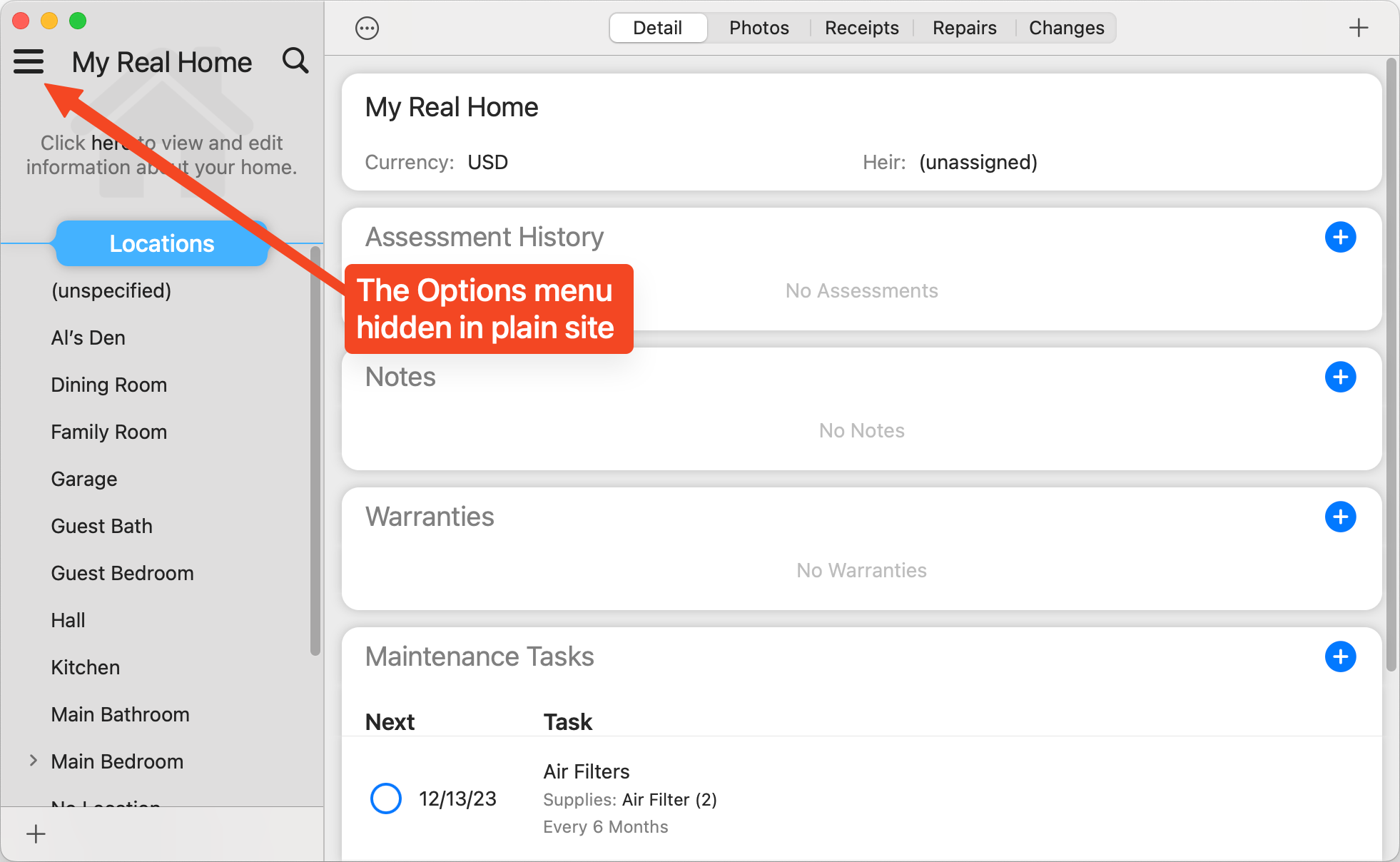The image size is (1400, 862).
Task: Add a new note with plus
Action: click(x=1340, y=377)
